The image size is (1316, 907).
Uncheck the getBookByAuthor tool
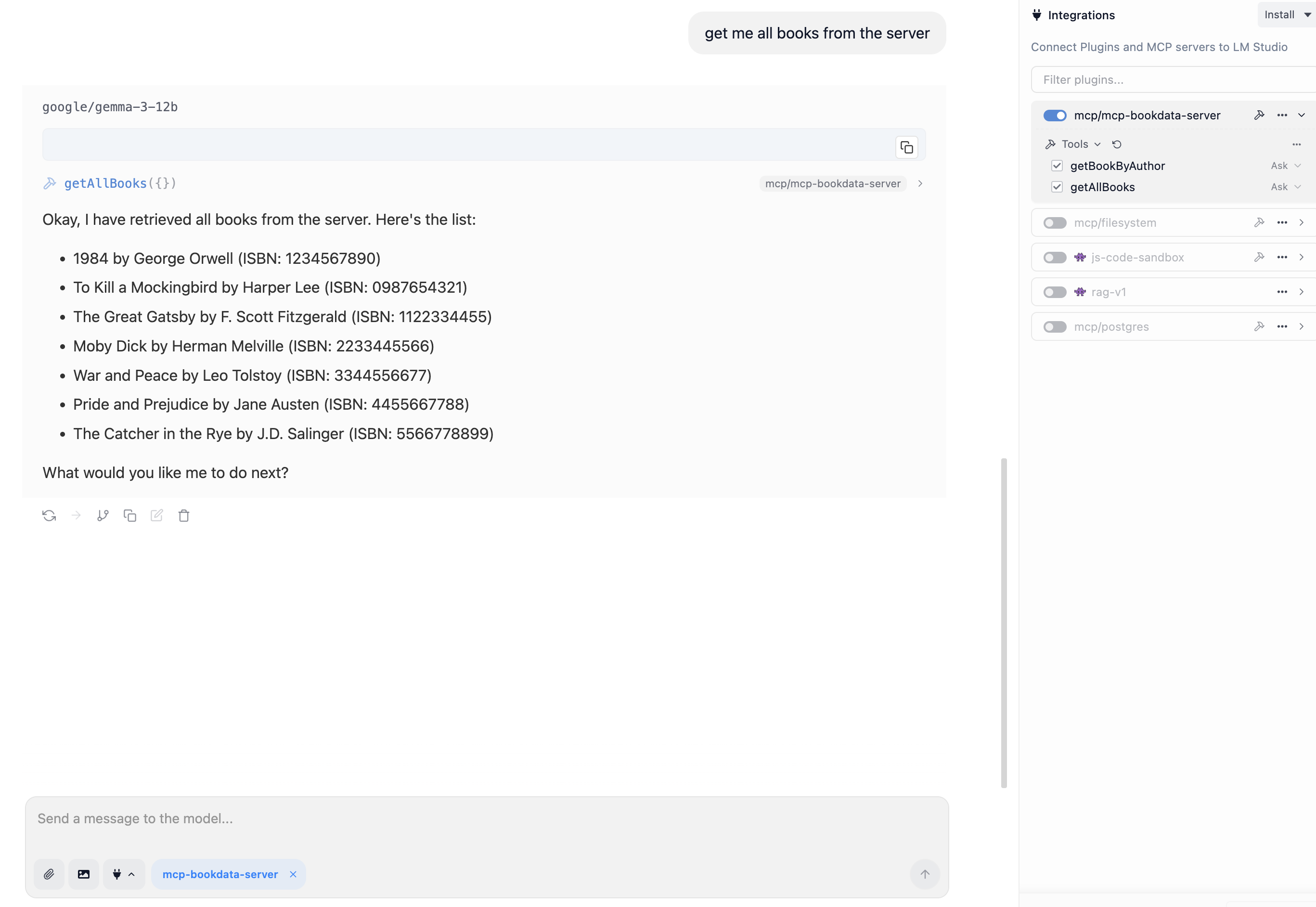pos(1058,166)
